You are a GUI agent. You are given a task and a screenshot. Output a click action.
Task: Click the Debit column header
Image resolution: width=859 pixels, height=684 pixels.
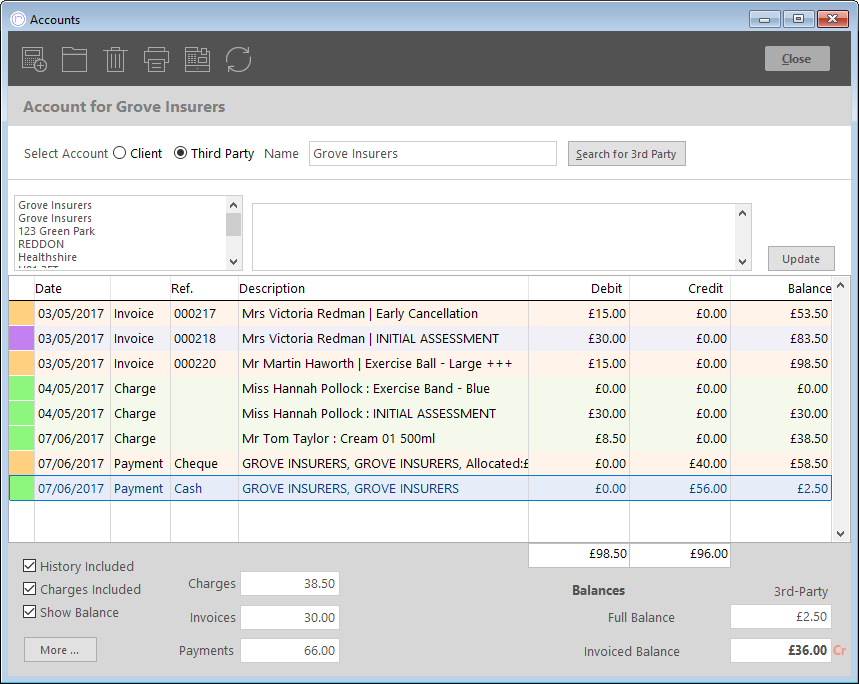click(x=579, y=288)
